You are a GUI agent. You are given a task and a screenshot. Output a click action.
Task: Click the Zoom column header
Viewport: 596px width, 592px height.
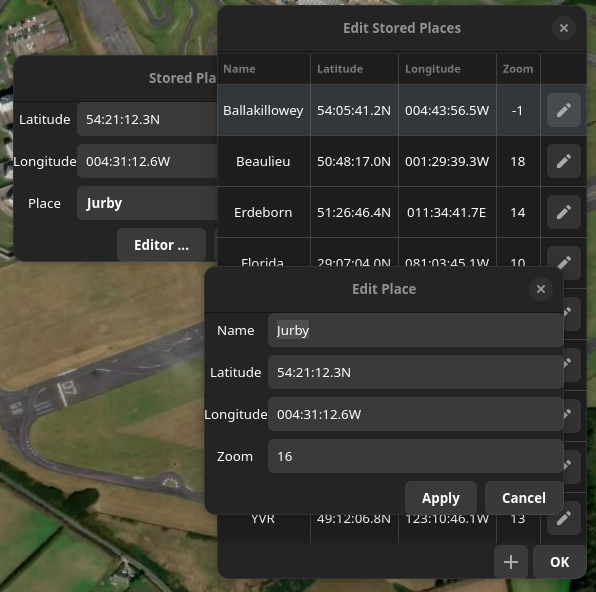coord(518,69)
